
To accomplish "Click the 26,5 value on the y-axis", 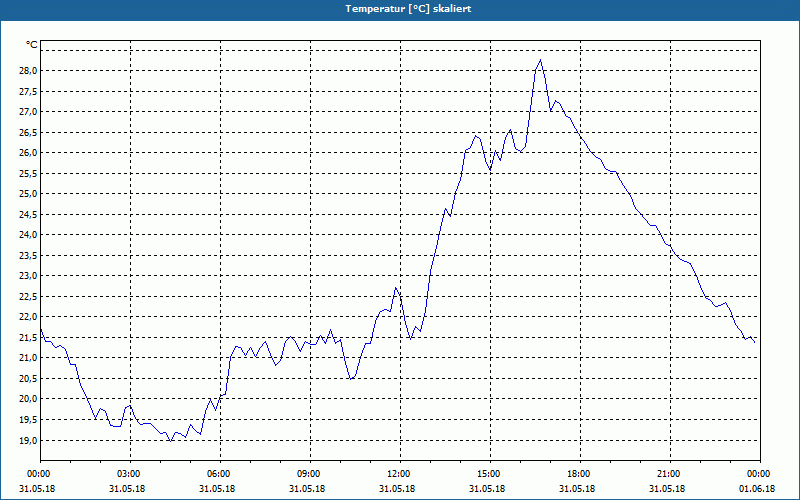I will (x=29, y=132).
